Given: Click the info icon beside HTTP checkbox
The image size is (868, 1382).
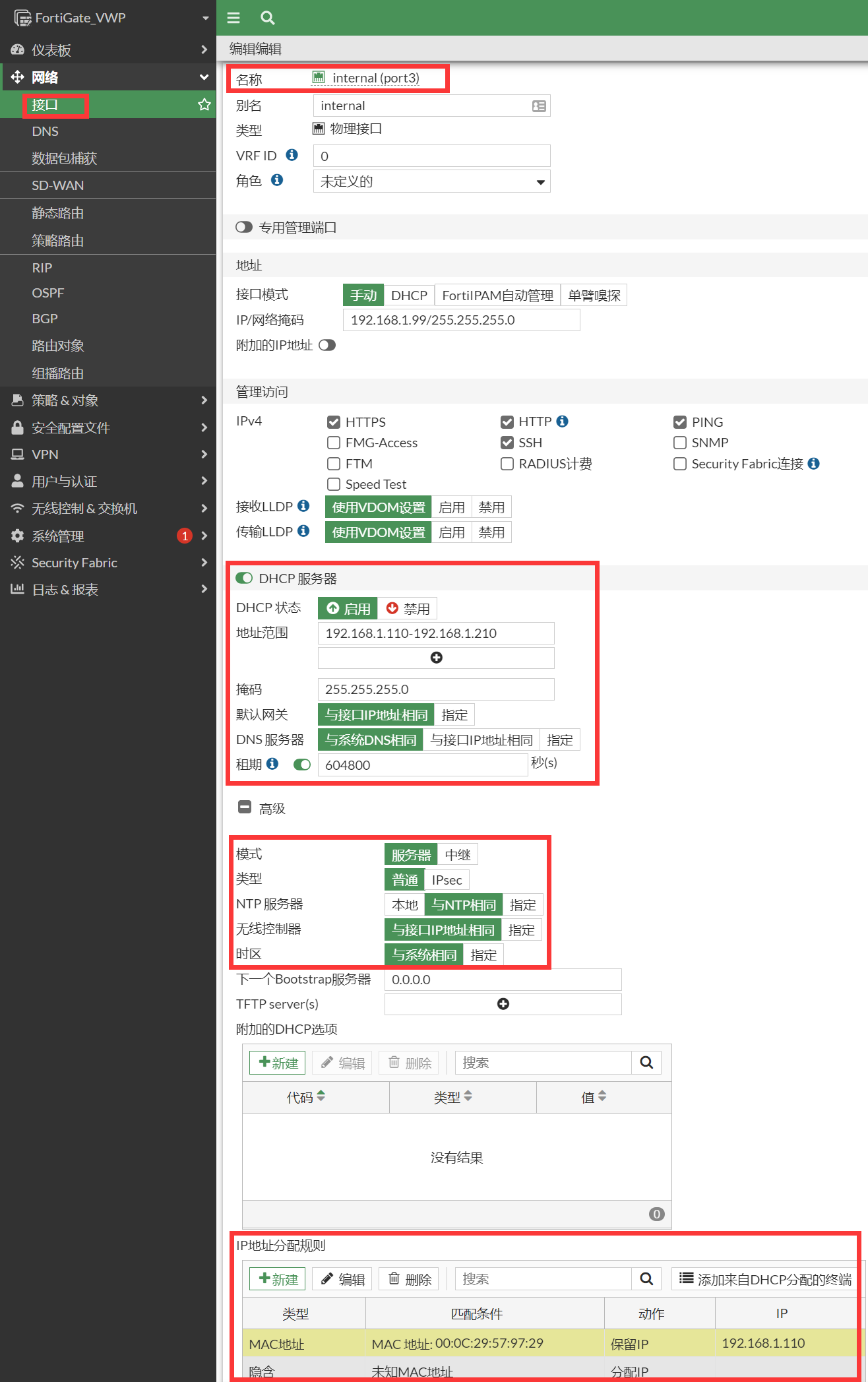Looking at the screenshot, I should click(563, 421).
